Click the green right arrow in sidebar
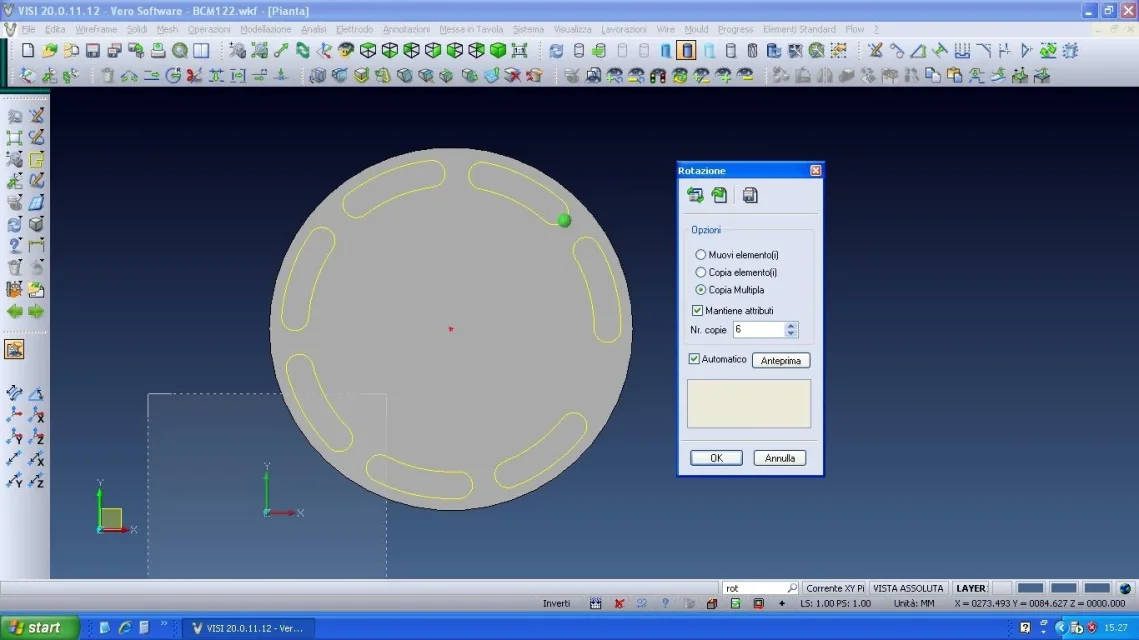Screen dimensions: 1139x640 [x=36, y=312]
